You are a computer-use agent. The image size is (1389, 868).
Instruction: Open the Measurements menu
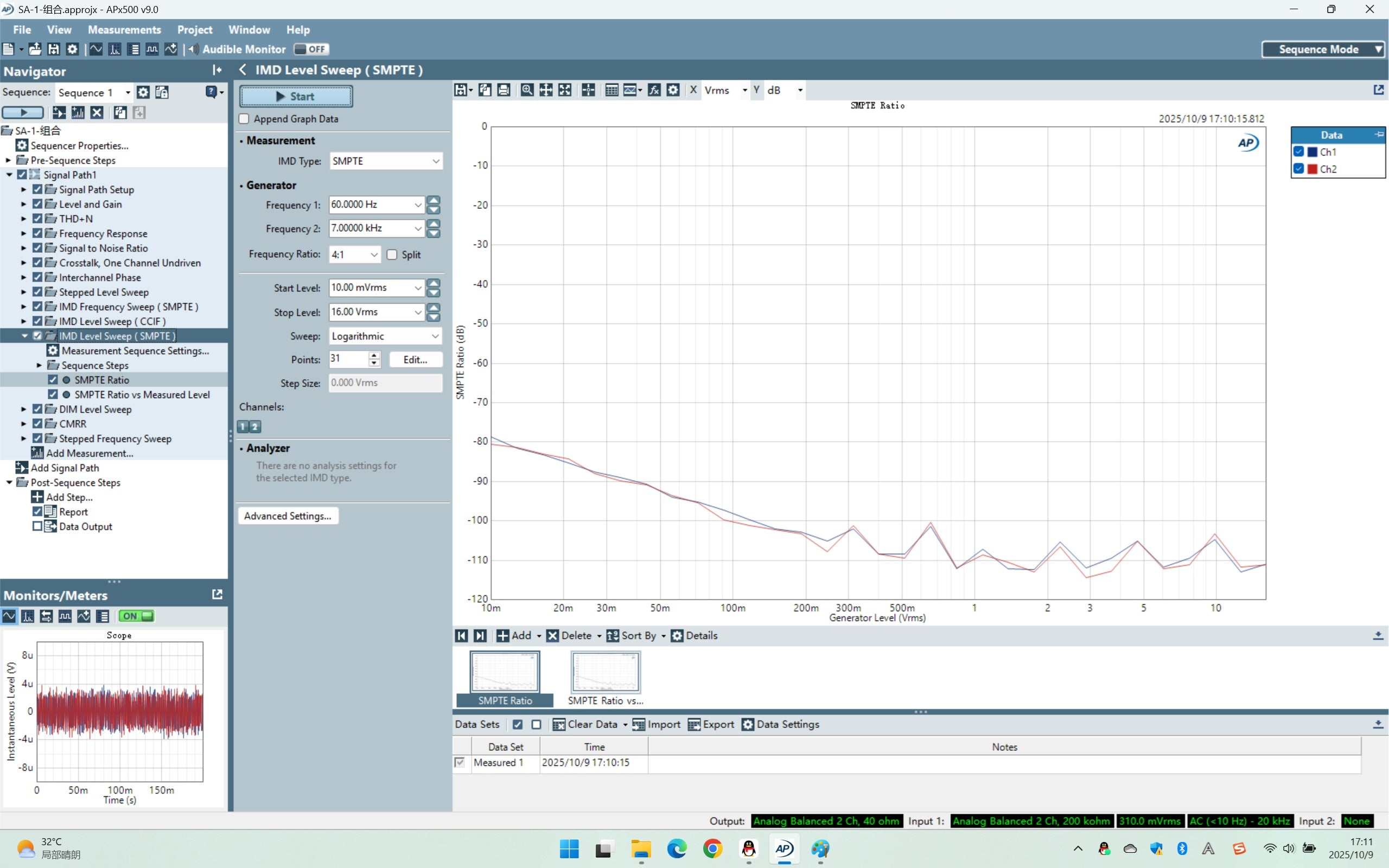(x=124, y=29)
